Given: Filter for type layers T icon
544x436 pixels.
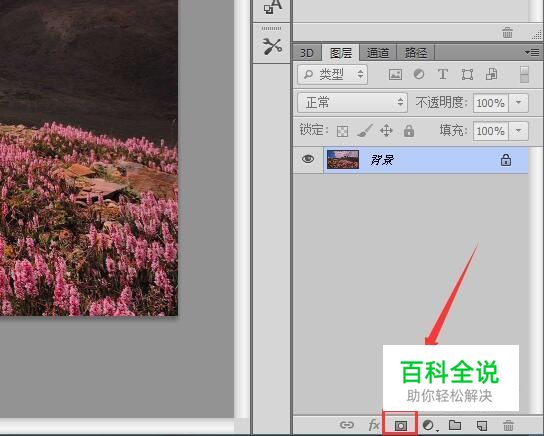Looking at the screenshot, I should click(443, 74).
